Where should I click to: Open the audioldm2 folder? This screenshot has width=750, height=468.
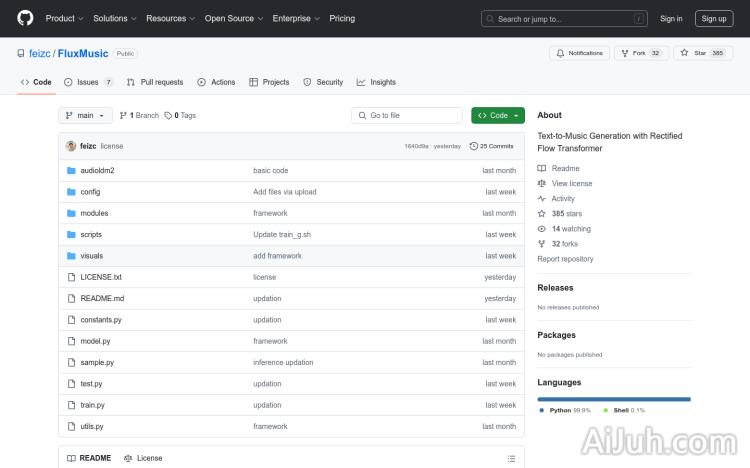97,171
